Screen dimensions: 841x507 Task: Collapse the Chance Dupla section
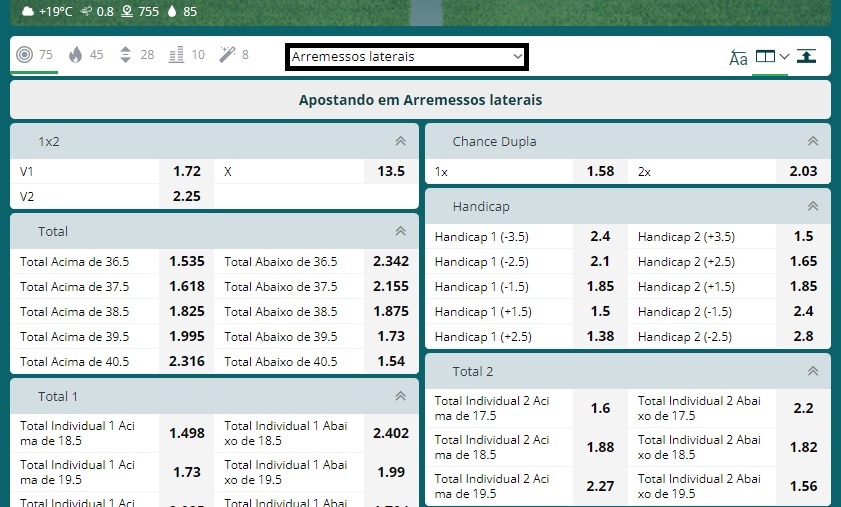tap(812, 142)
